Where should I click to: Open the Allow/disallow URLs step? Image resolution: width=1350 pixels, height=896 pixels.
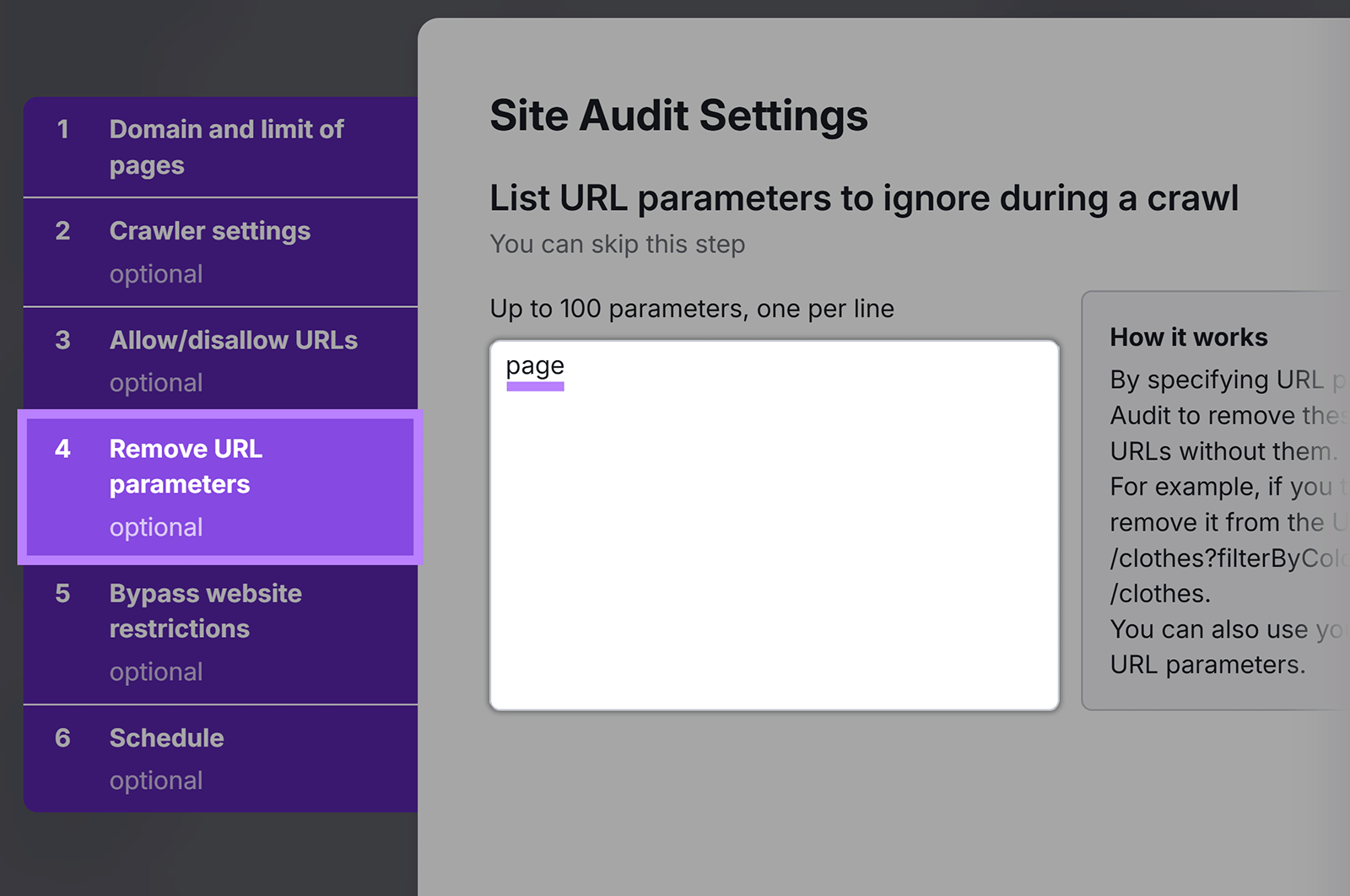point(233,340)
